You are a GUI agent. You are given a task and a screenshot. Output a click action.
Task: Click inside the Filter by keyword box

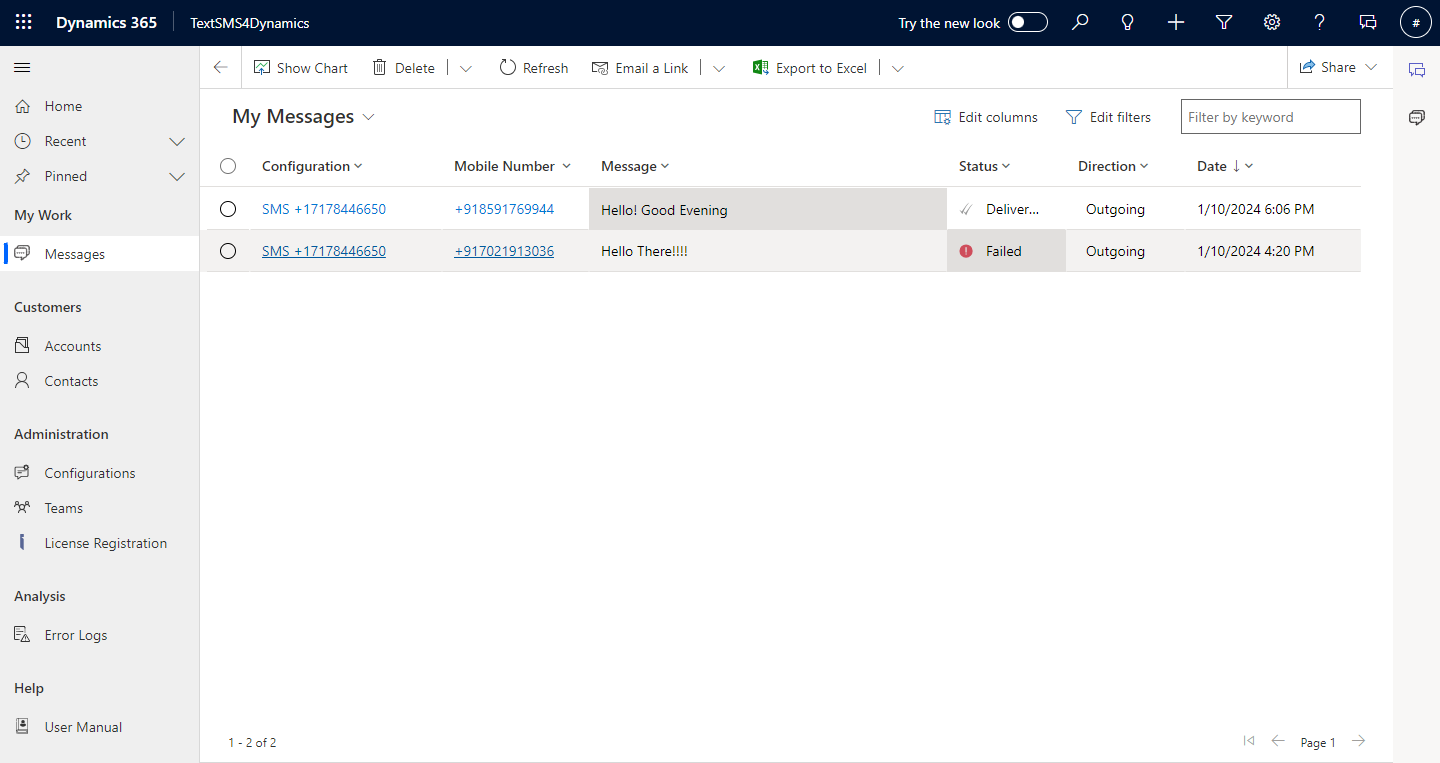(x=1270, y=116)
